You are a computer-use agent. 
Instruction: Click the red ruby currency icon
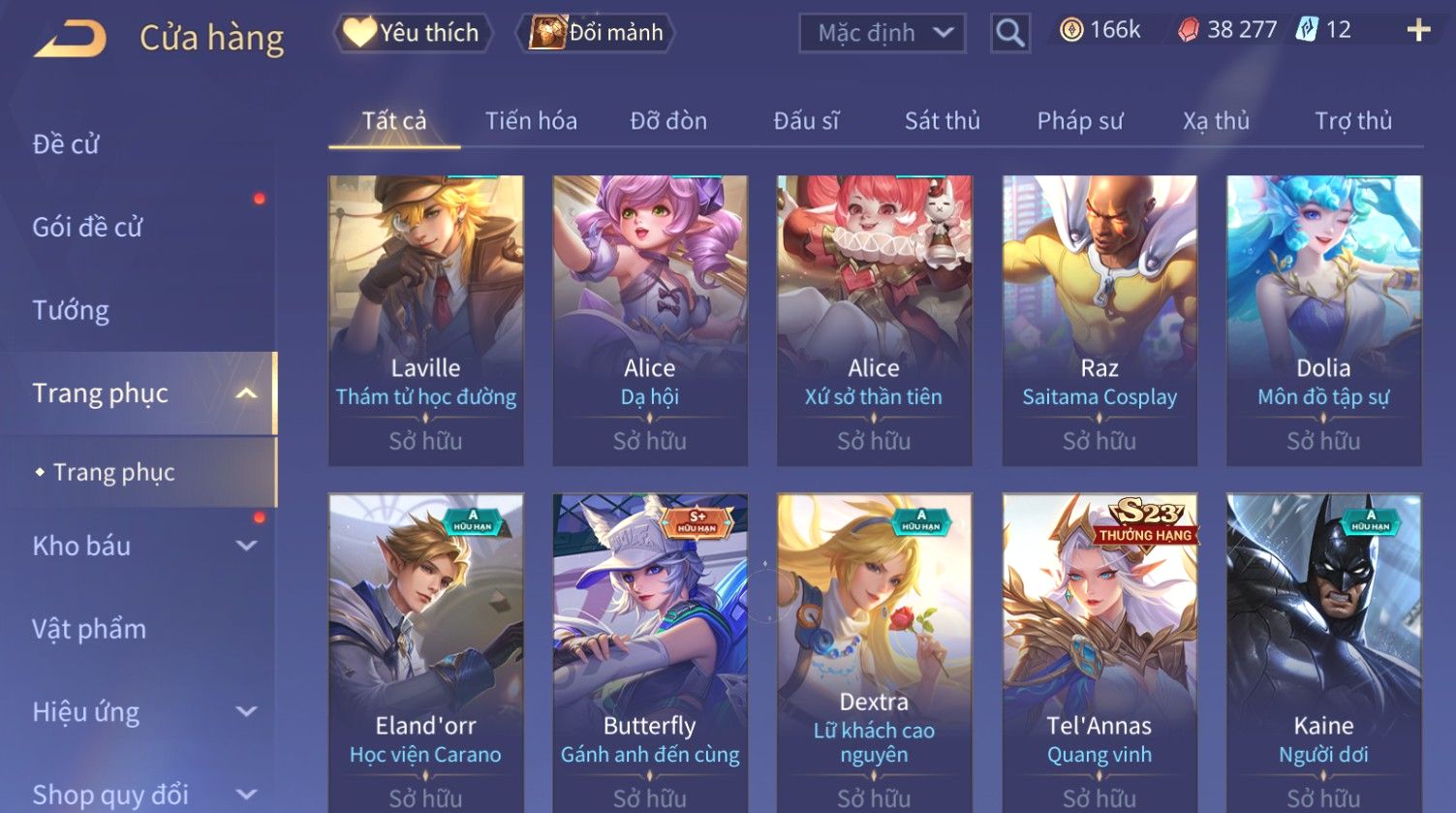[1189, 31]
